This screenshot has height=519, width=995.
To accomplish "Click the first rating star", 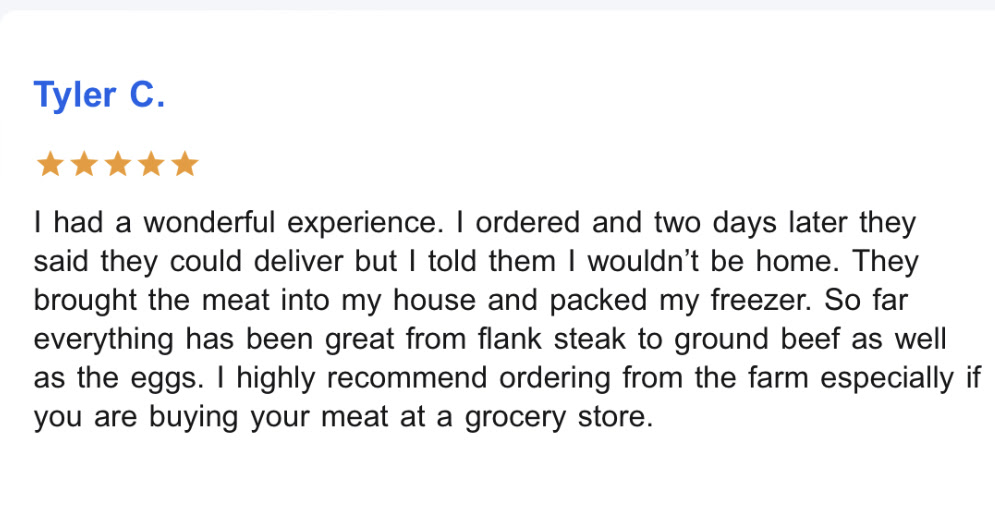I will coord(49,164).
